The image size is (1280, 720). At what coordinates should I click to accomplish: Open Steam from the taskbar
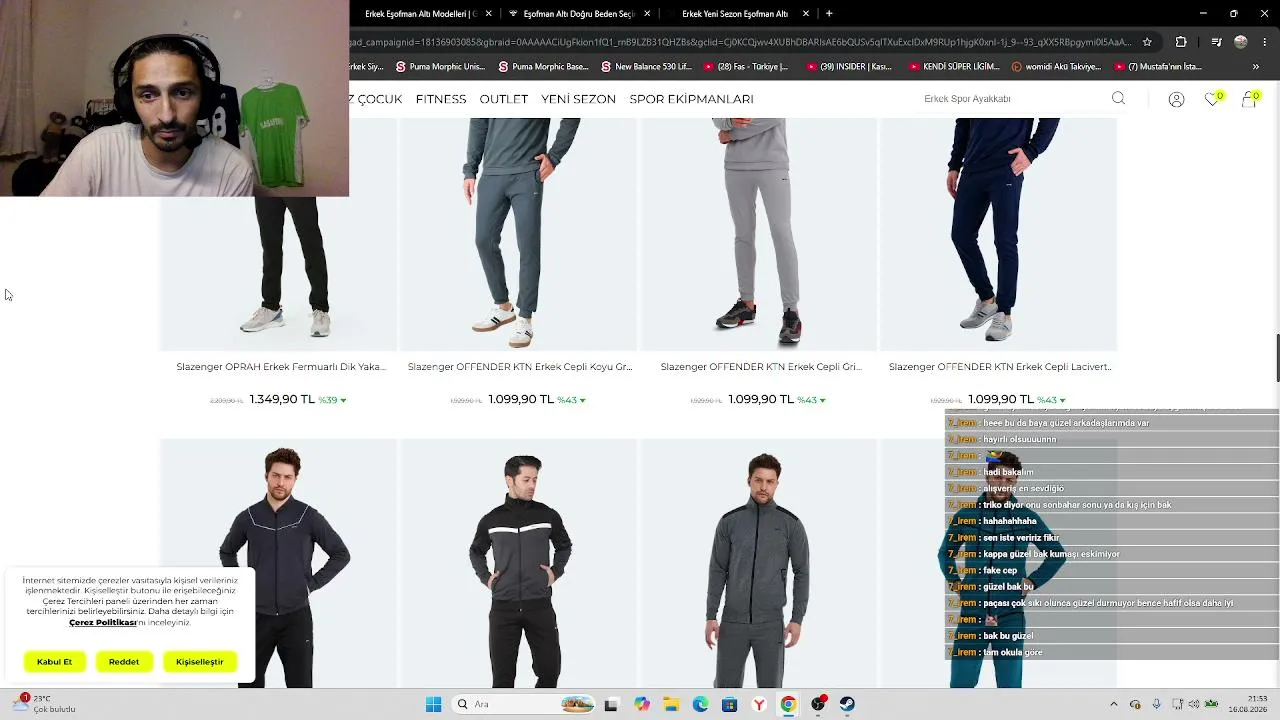847,704
